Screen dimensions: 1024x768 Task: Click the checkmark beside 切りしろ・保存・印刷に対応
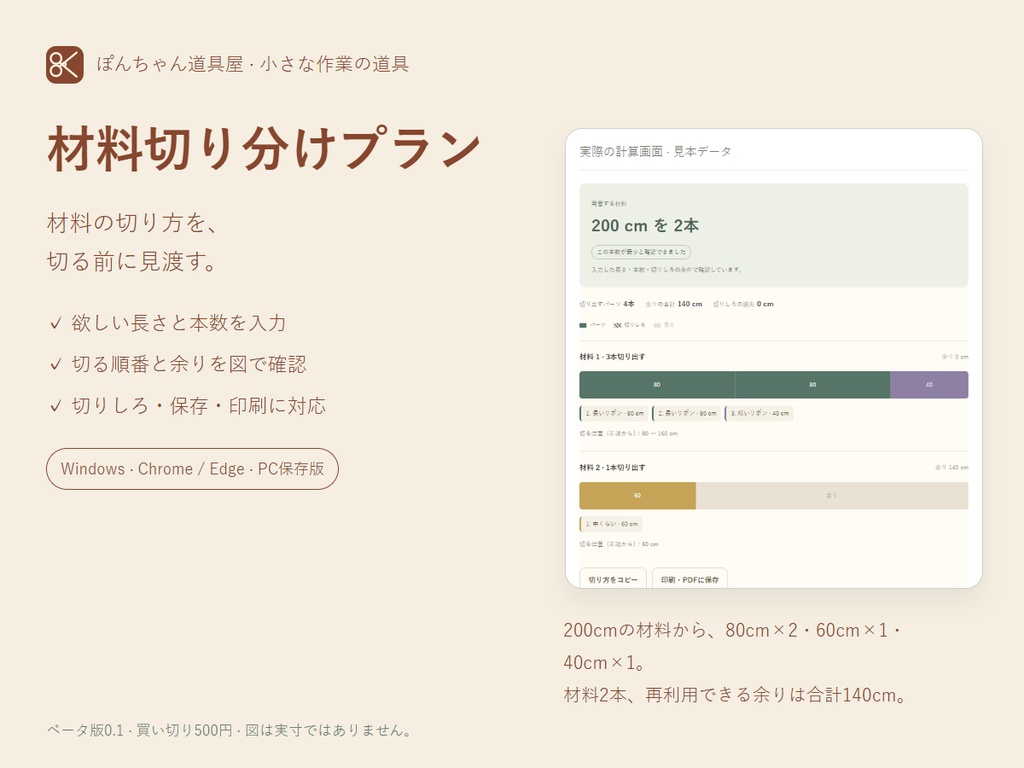(56, 406)
